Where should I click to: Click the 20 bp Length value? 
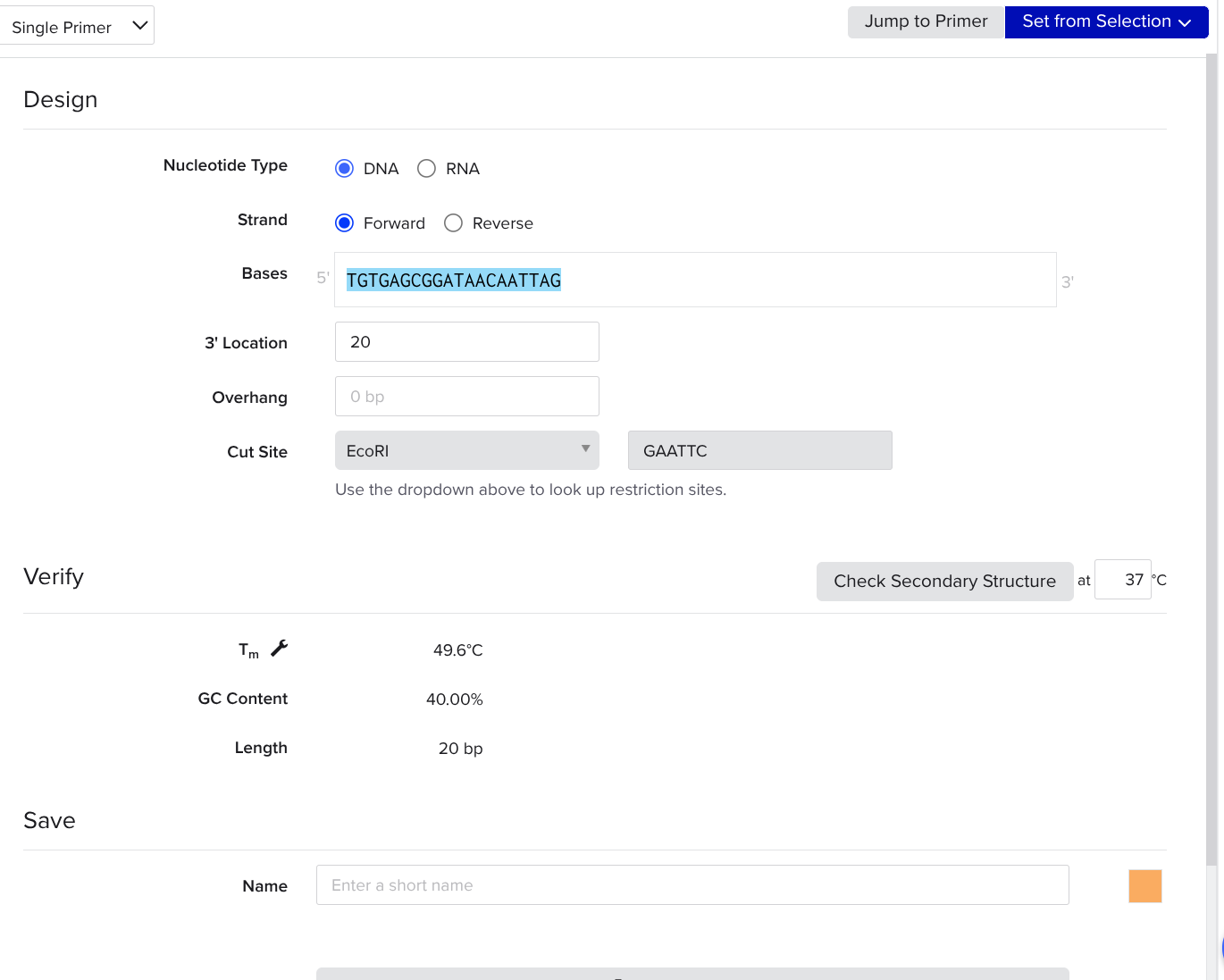(x=461, y=749)
